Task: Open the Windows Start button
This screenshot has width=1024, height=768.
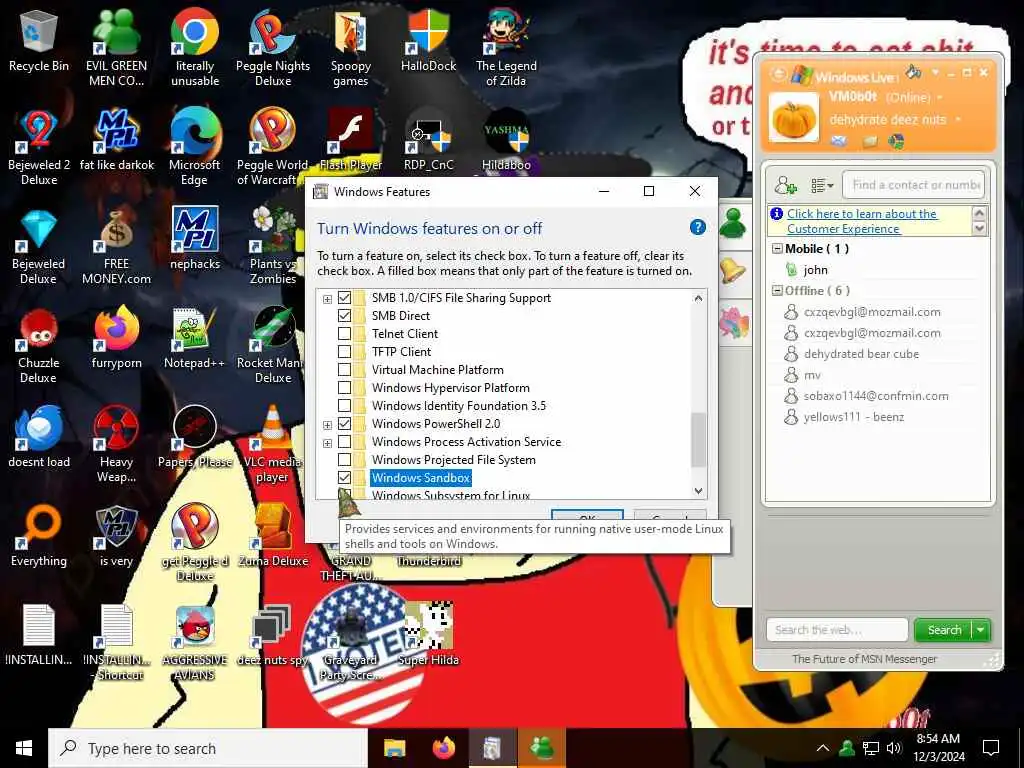Action: point(24,748)
